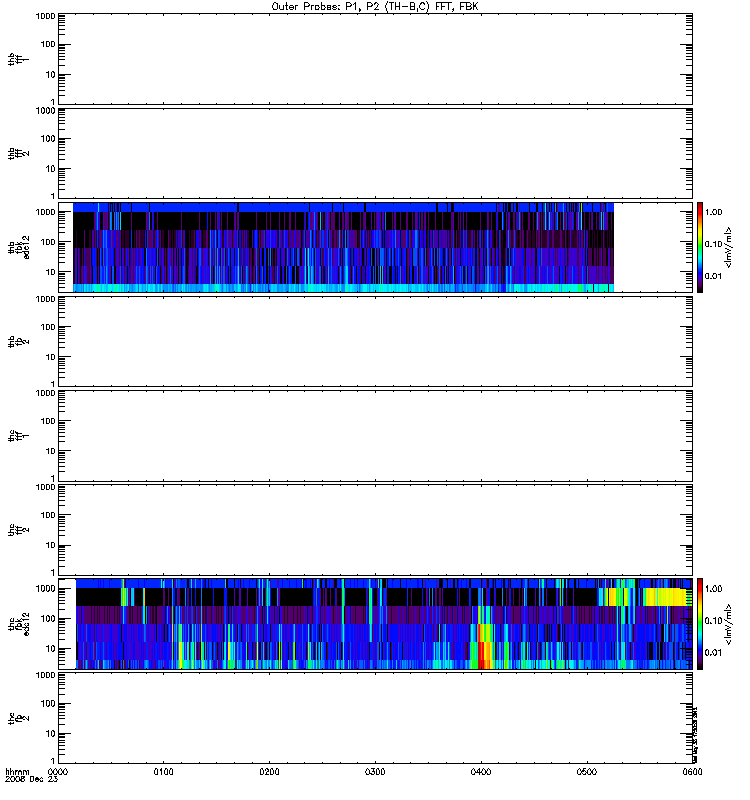Click the 10 tick label of thb fbk edc12 panel
The height and width of the screenshot is (800, 750).
51,272
